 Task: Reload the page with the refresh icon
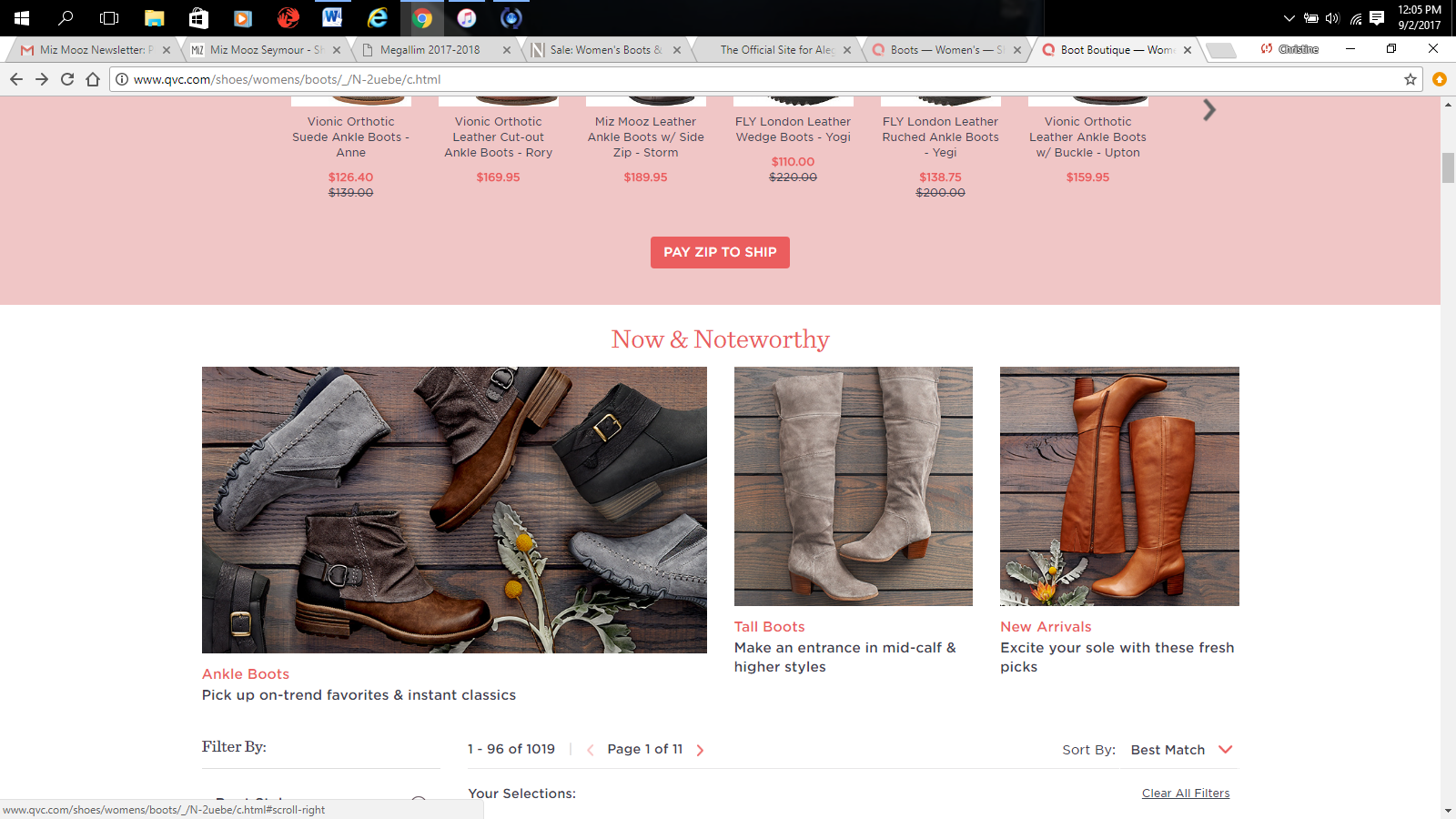[x=67, y=79]
